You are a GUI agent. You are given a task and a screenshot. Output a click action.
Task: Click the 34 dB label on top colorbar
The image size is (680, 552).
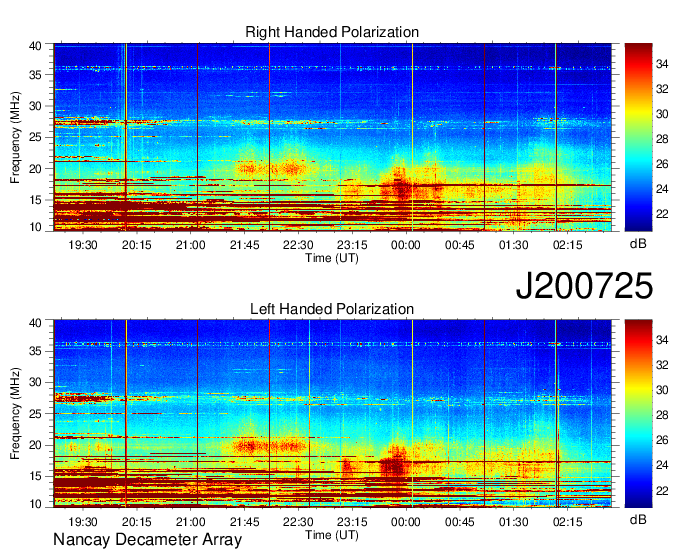click(662, 64)
